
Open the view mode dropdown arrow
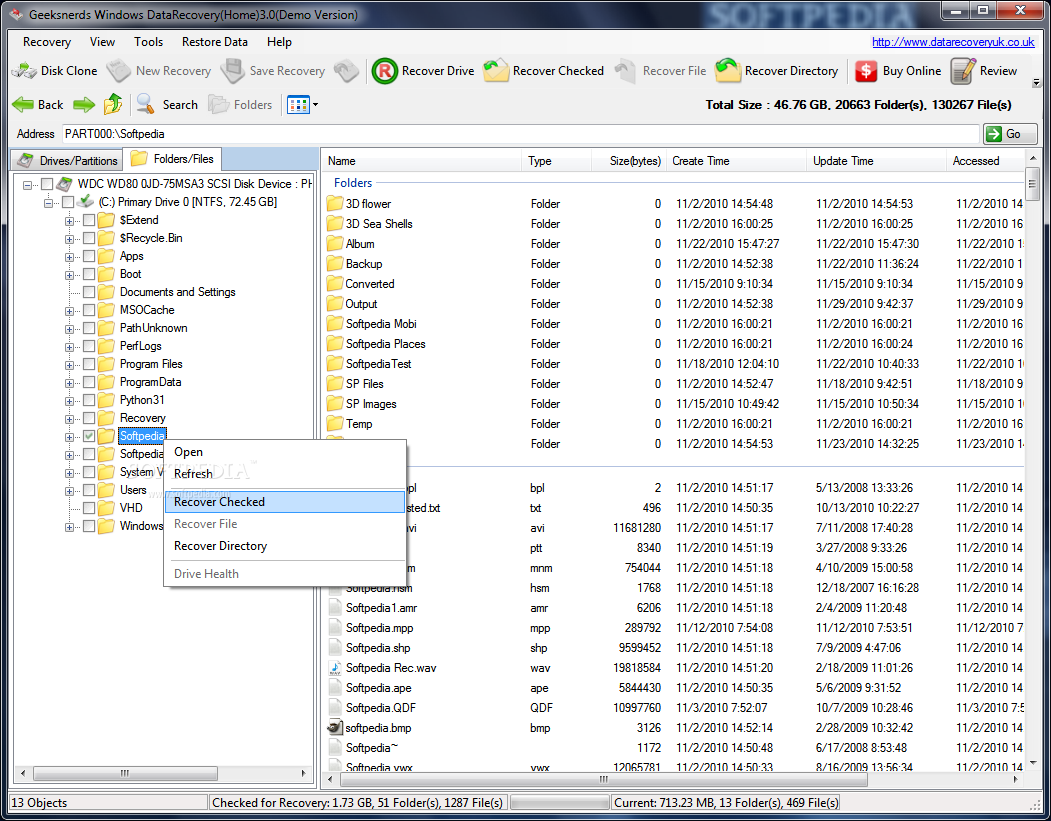[316, 105]
